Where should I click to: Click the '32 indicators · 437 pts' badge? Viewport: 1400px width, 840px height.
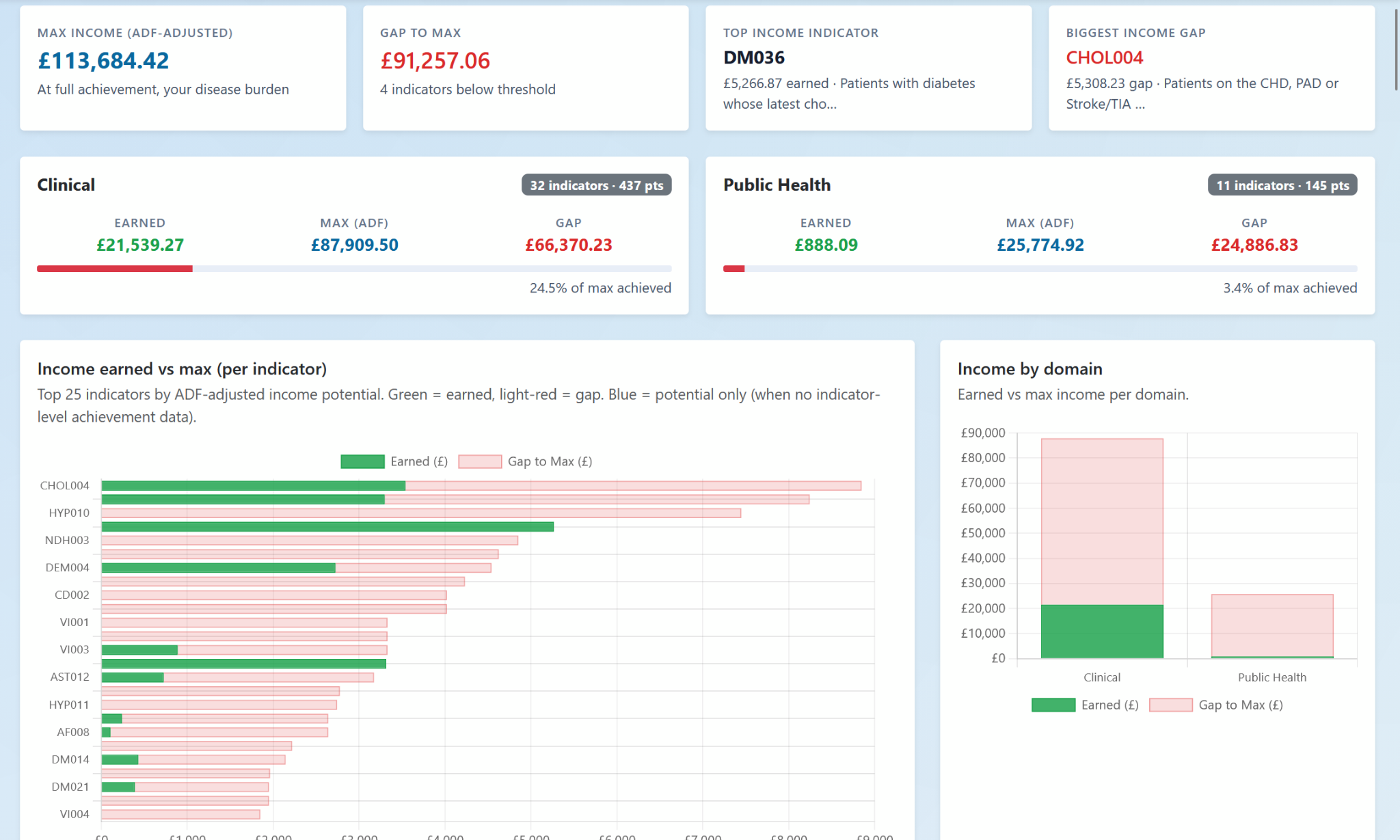pos(597,185)
